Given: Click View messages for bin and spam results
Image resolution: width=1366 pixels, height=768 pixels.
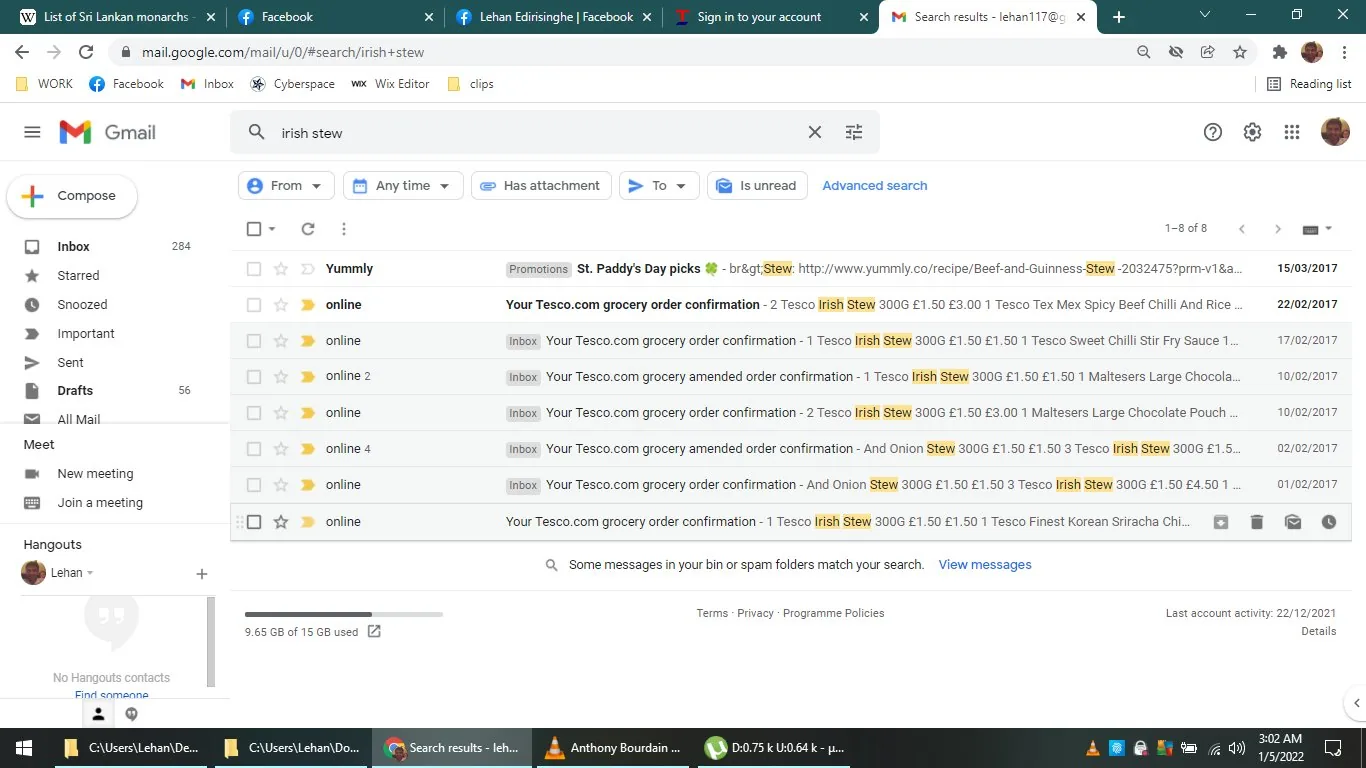Looking at the screenshot, I should click(x=984, y=564).
